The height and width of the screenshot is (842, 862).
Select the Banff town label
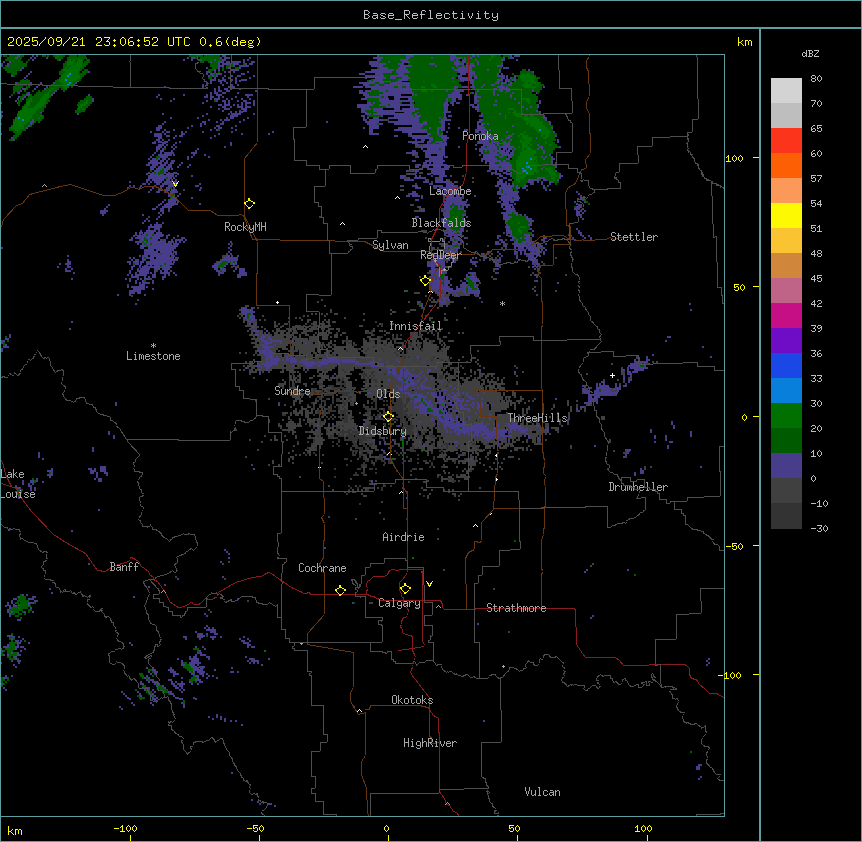point(124,567)
